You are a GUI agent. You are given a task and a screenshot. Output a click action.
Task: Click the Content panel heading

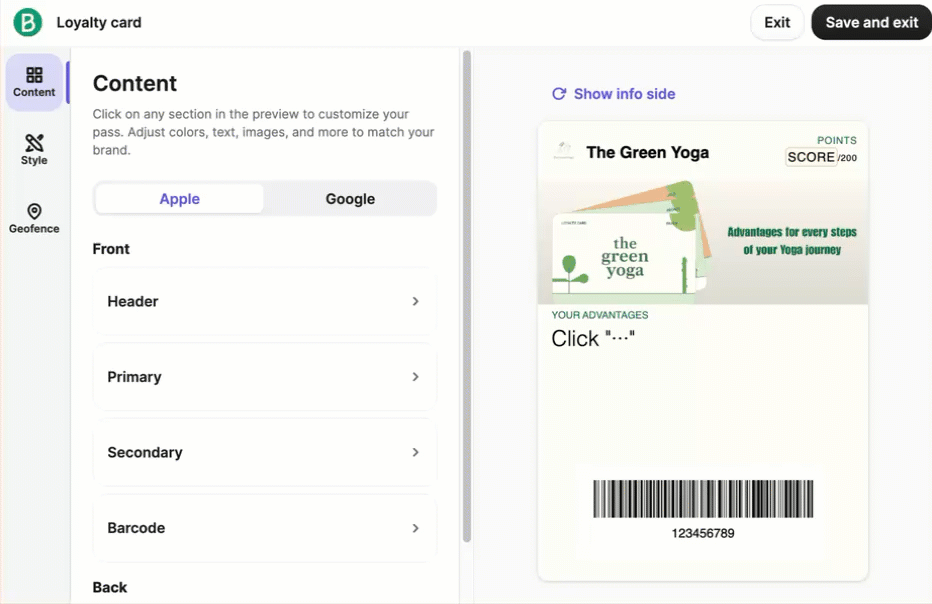click(134, 83)
